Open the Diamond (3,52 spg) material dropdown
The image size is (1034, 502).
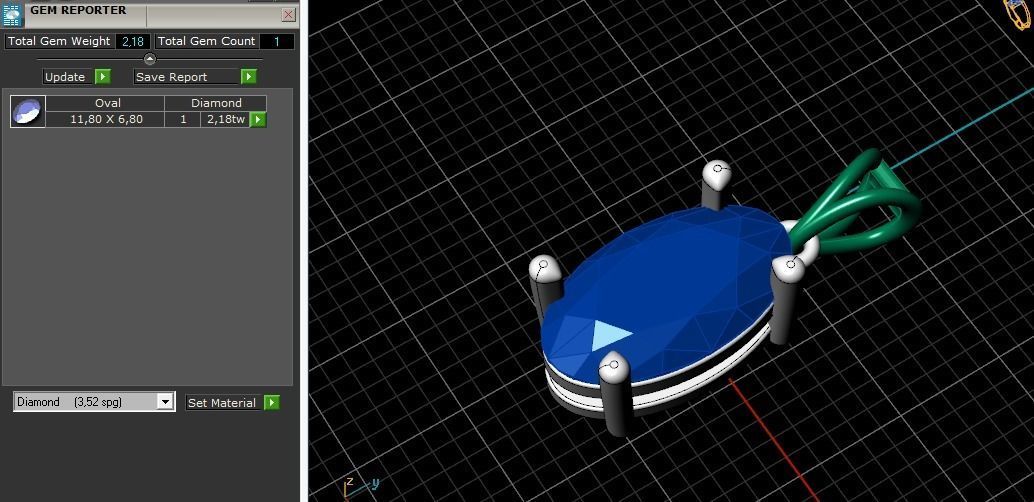(94, 402)
